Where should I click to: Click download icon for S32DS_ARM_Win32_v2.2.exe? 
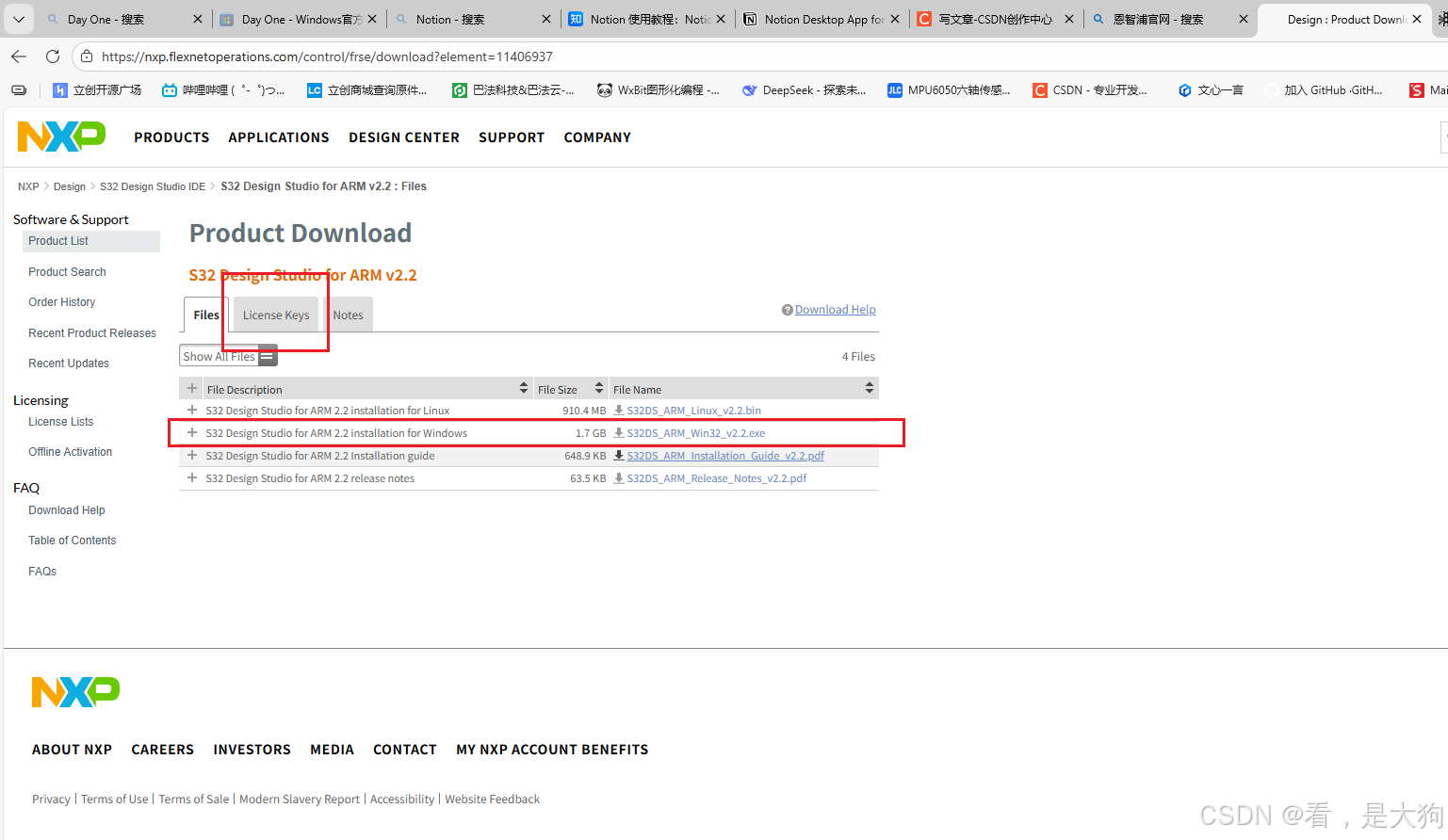(619, 433)
